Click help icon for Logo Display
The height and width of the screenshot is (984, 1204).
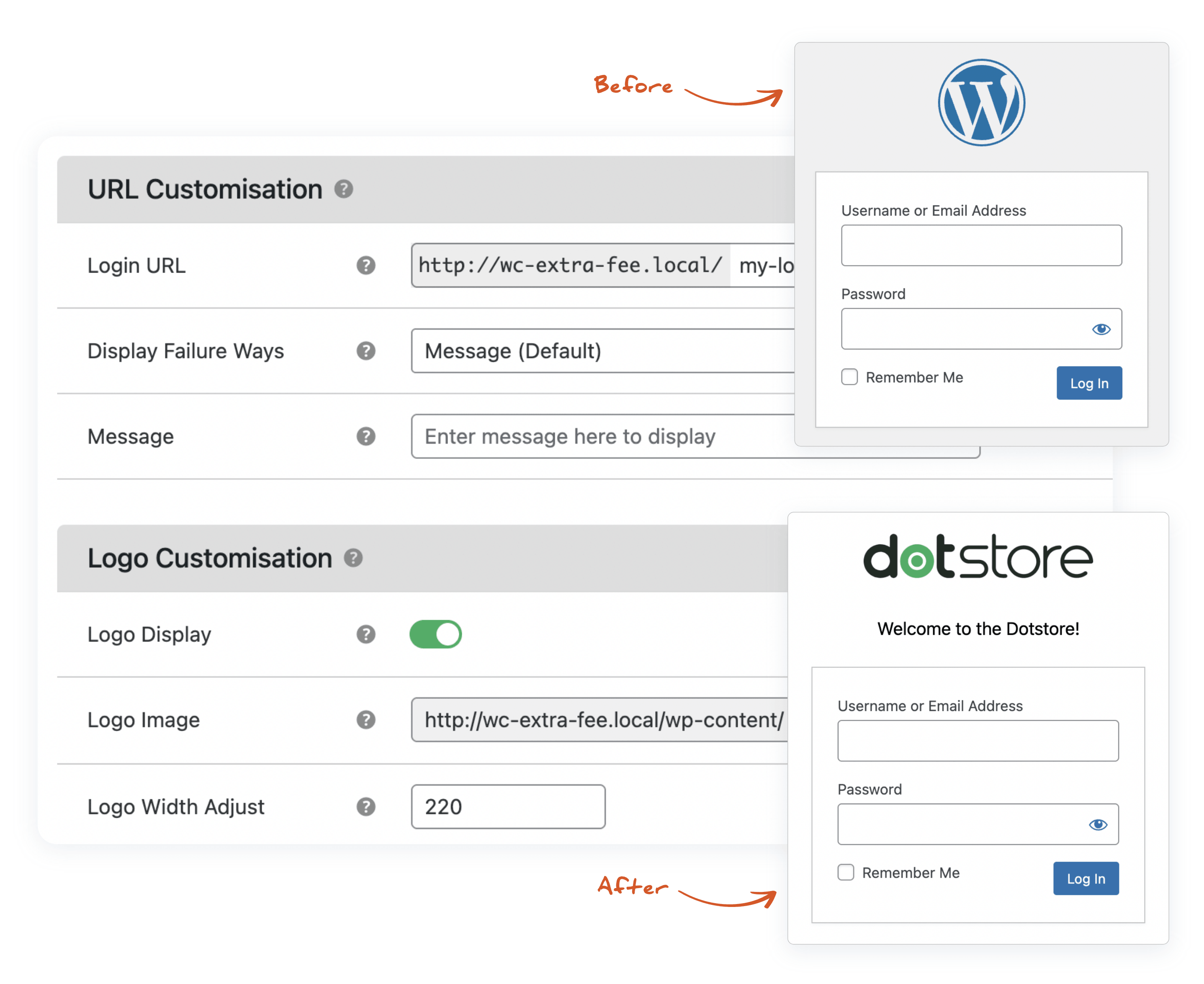tap(366, 634)
